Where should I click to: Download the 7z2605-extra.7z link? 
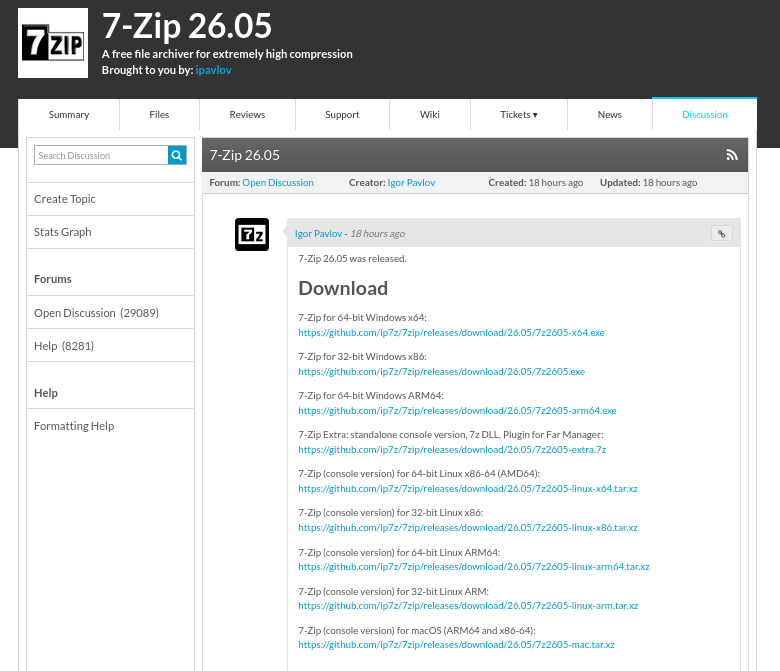click(452, 450)
